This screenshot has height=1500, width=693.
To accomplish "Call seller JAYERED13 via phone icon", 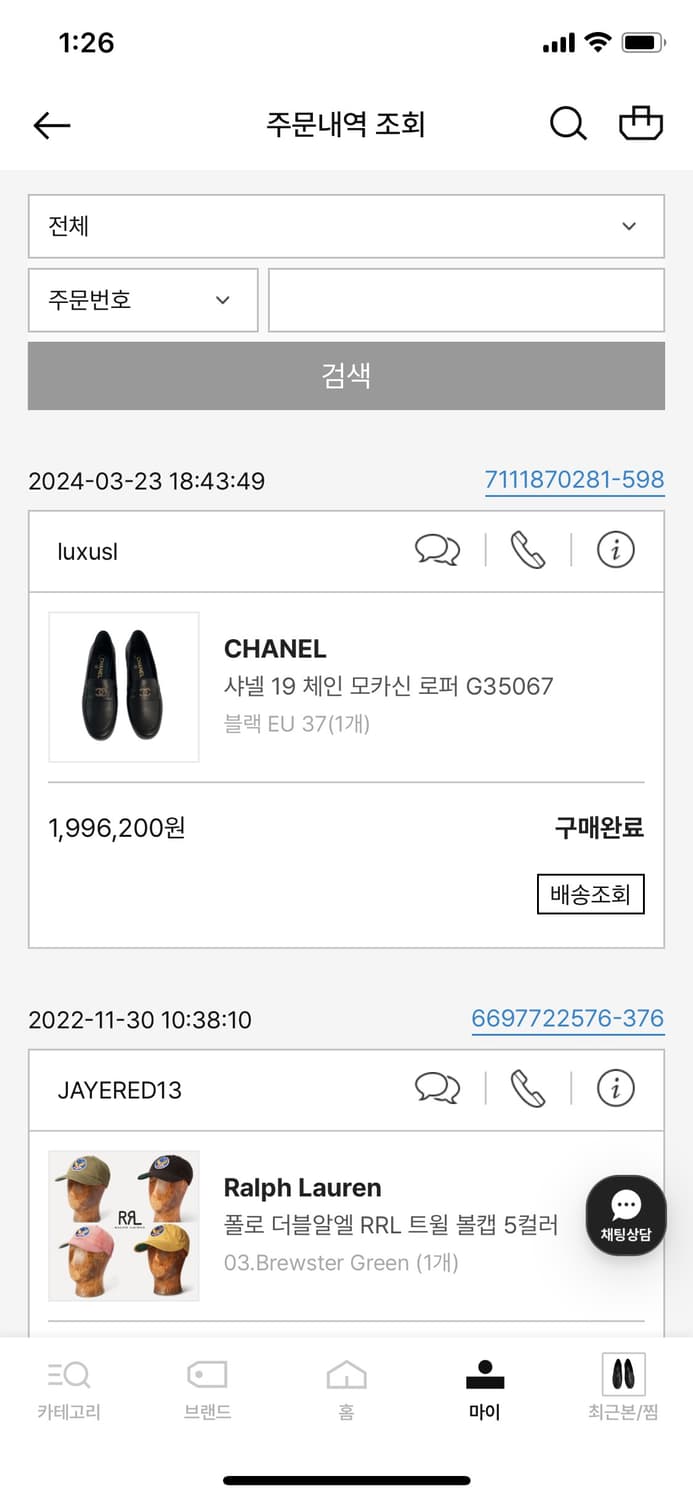I will (x=528, y=1089).
